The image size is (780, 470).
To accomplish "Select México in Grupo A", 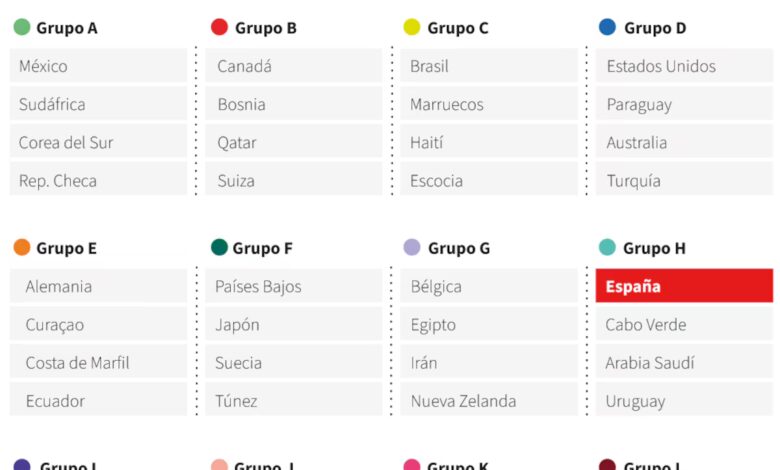I will [98, 66].
